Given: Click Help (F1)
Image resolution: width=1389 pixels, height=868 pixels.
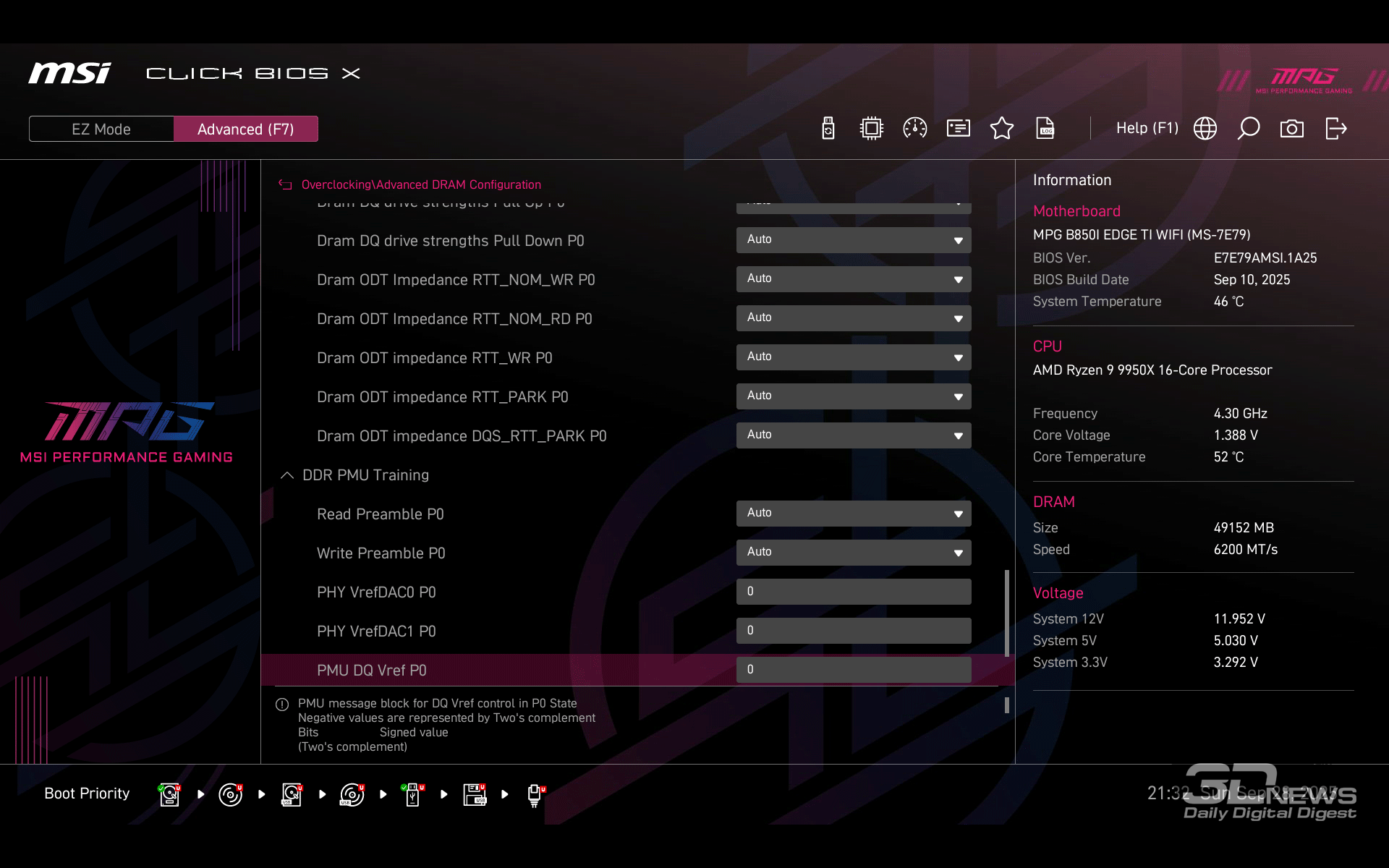Looking at the screenshot, I should [x=1147, y=129].
